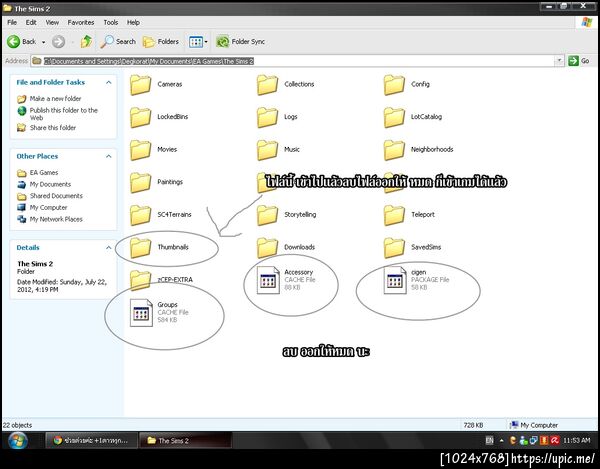Click the taskbar clock 11:53 AM
Viewport: 600px width, 469px height.
click(576, 440)
